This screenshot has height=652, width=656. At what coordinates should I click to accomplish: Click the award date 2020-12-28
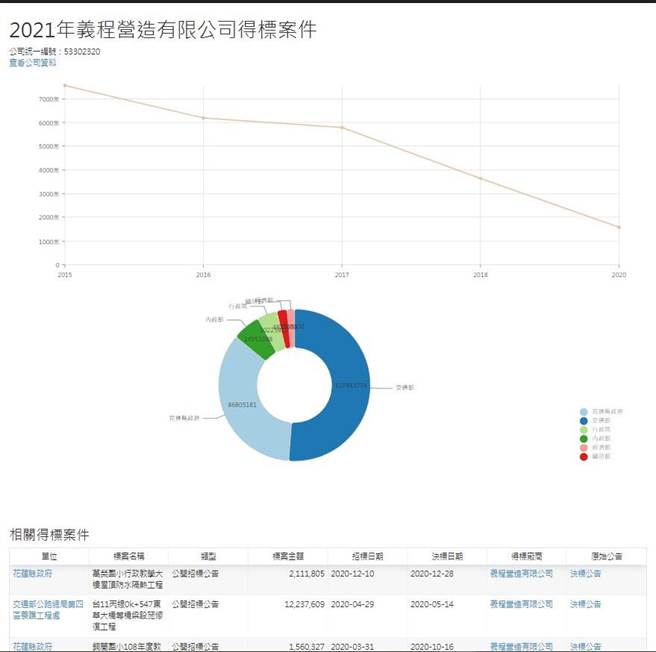pos(432,573)
